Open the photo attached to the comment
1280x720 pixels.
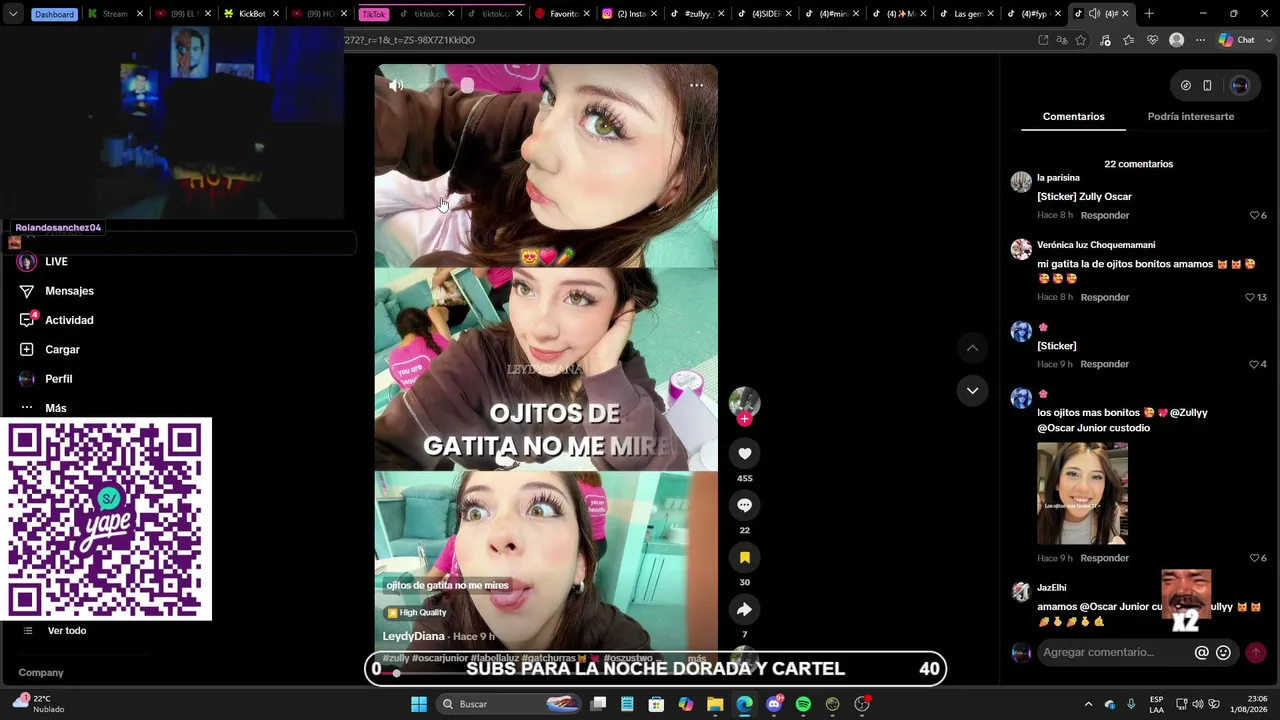(1082, 494)
